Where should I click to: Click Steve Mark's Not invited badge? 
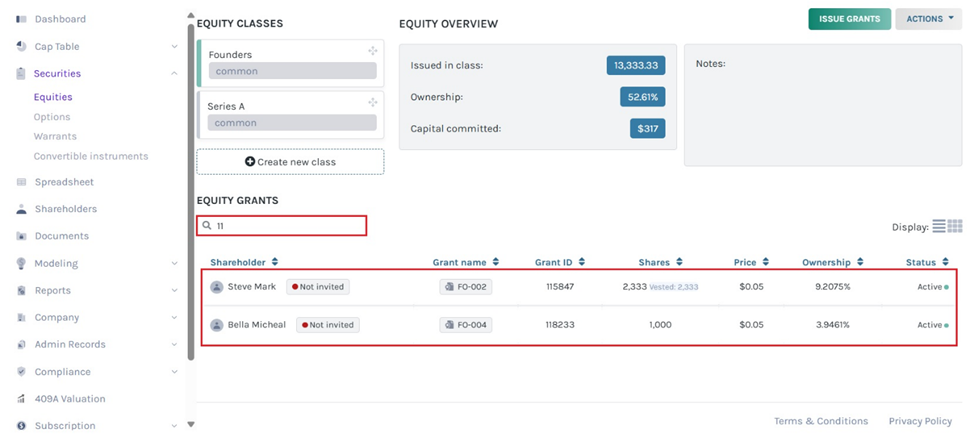[318, 287]
